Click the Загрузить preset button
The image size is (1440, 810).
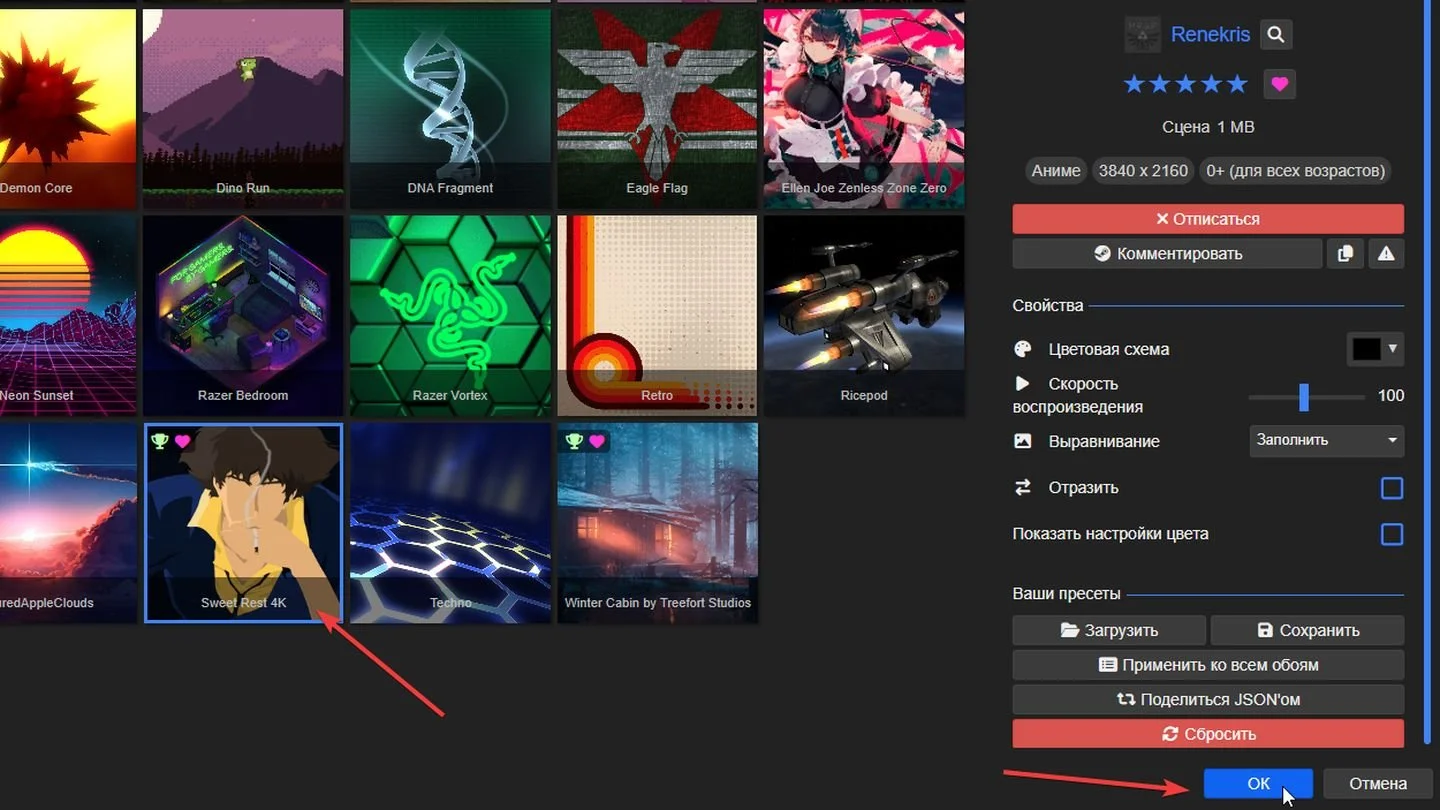coord(1109,630)
